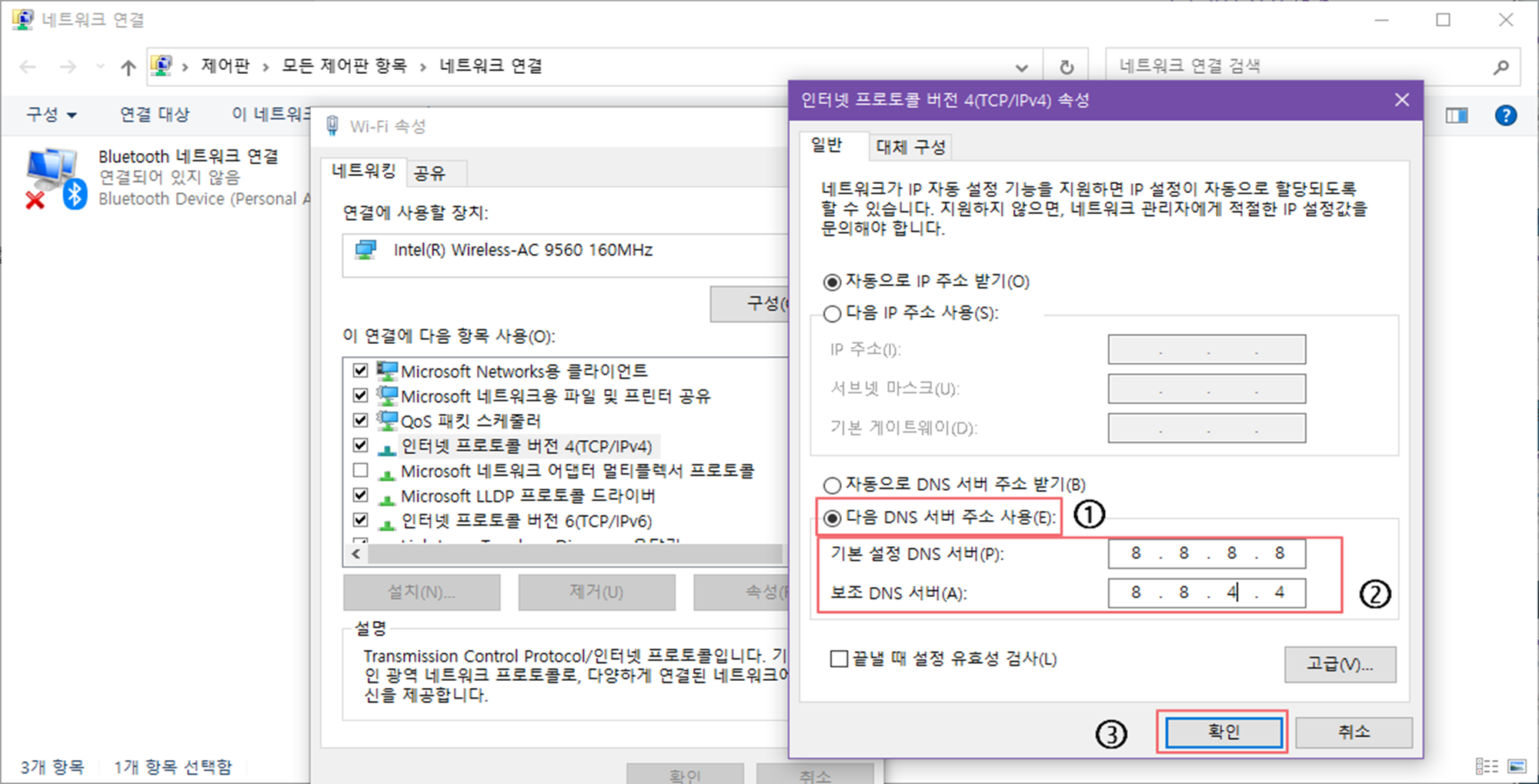
Task: Select the automatic DNS server address radio button
Action: pyautogui.click(x=832, y=485)
